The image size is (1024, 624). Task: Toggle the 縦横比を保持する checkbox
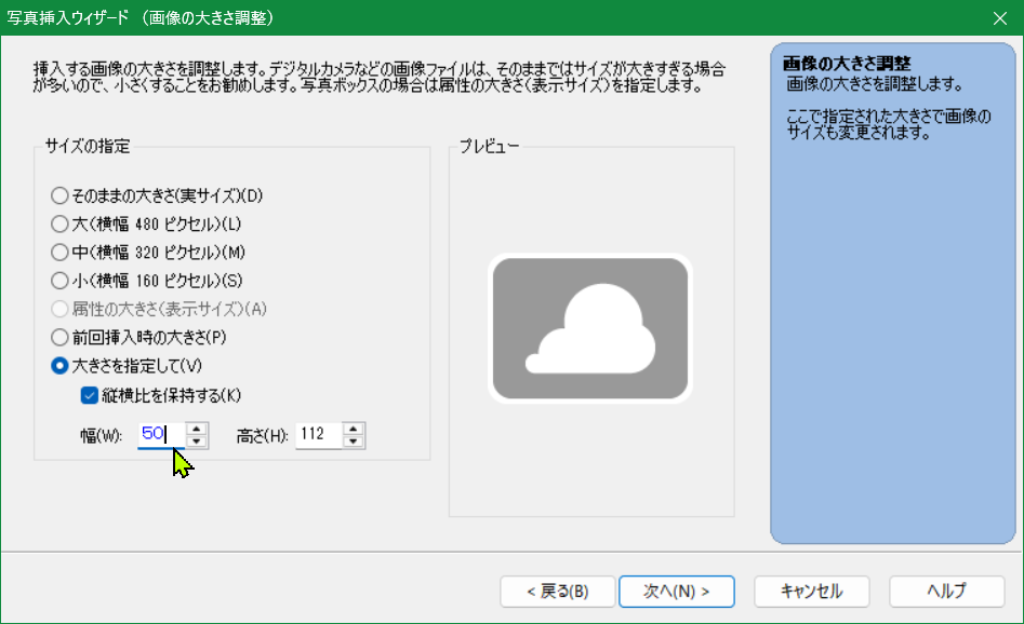click(89, 394)
